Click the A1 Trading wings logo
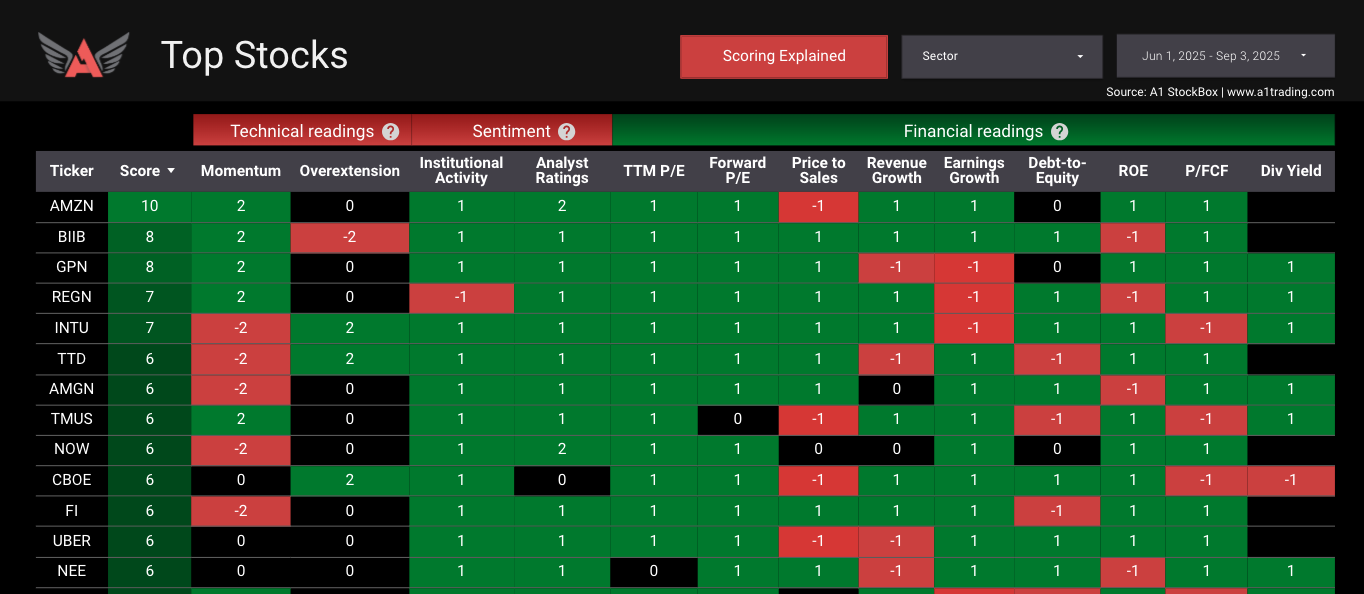1364x594 pixels. (83, 55)
